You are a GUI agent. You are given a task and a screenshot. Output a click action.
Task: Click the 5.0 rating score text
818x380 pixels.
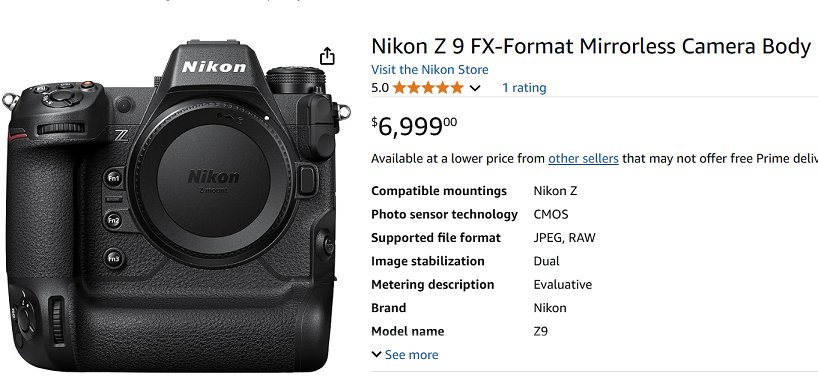(x=380, y=88)
